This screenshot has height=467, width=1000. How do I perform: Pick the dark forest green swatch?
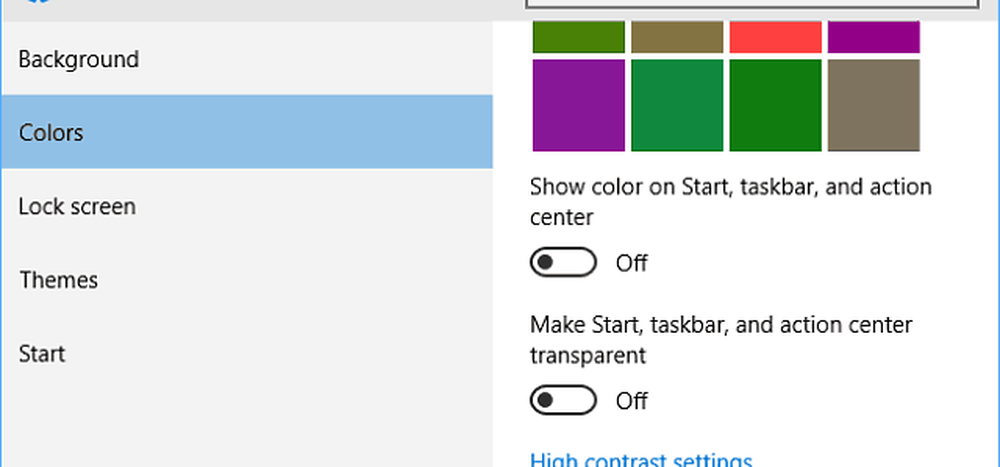[x=775, y=105]
